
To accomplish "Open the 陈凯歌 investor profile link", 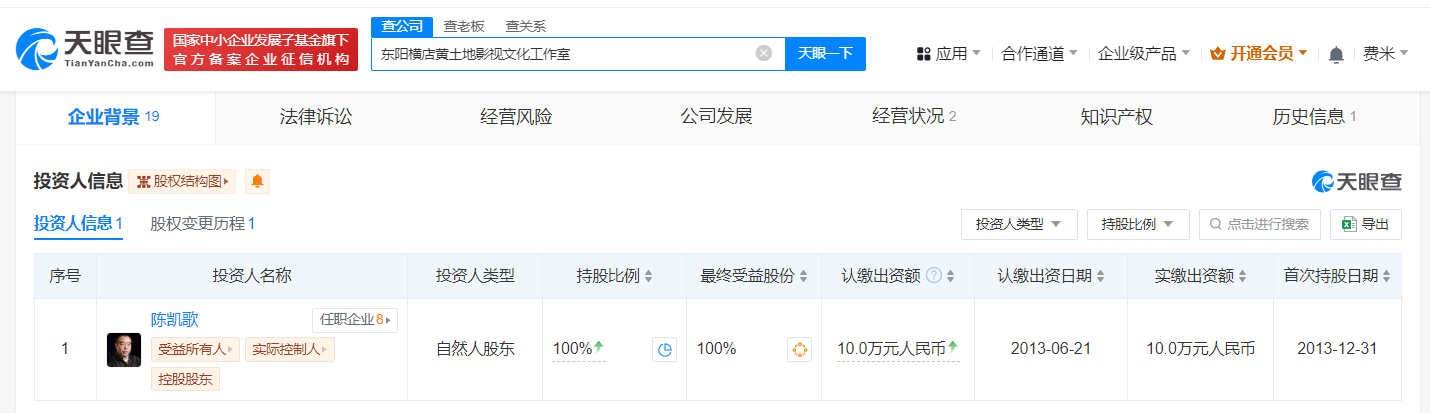I will click(175, 320).
